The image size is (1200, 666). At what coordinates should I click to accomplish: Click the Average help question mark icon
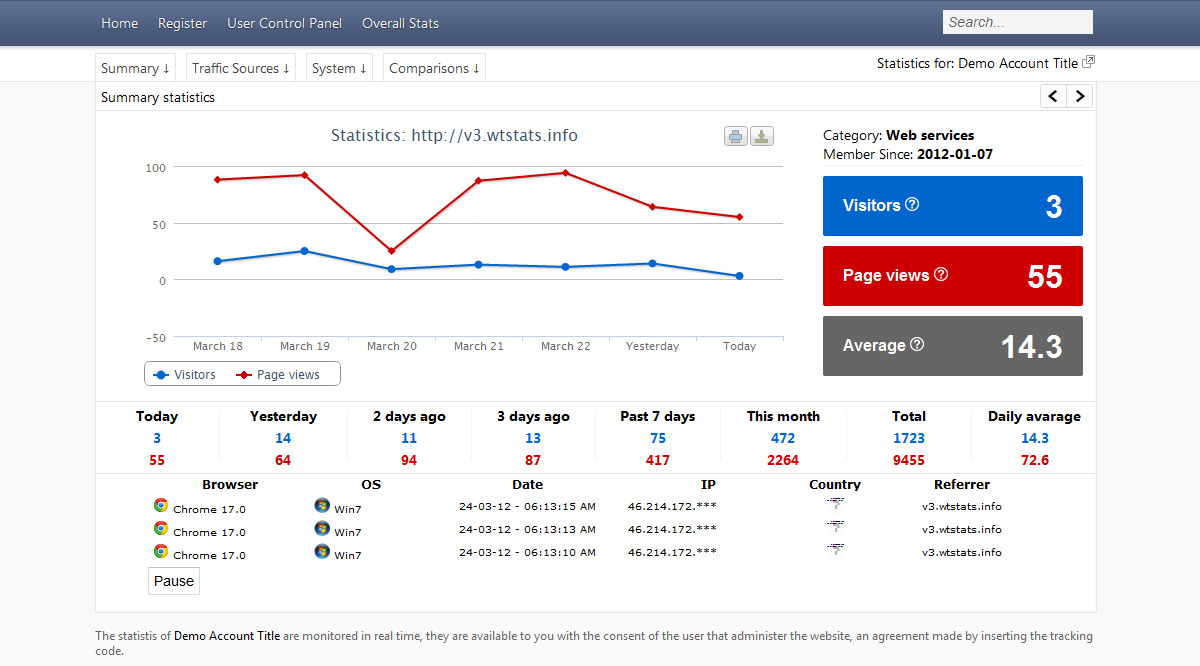[x=917, y=345]
